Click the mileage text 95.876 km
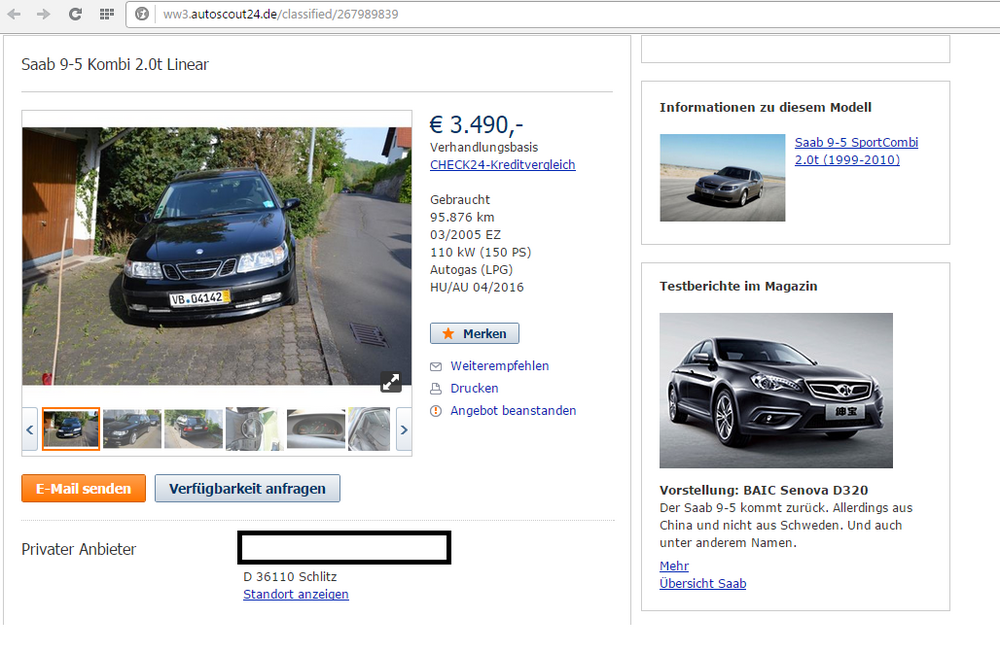The width and height of the screenshot is (1000, 652). [x=462, y=217]
